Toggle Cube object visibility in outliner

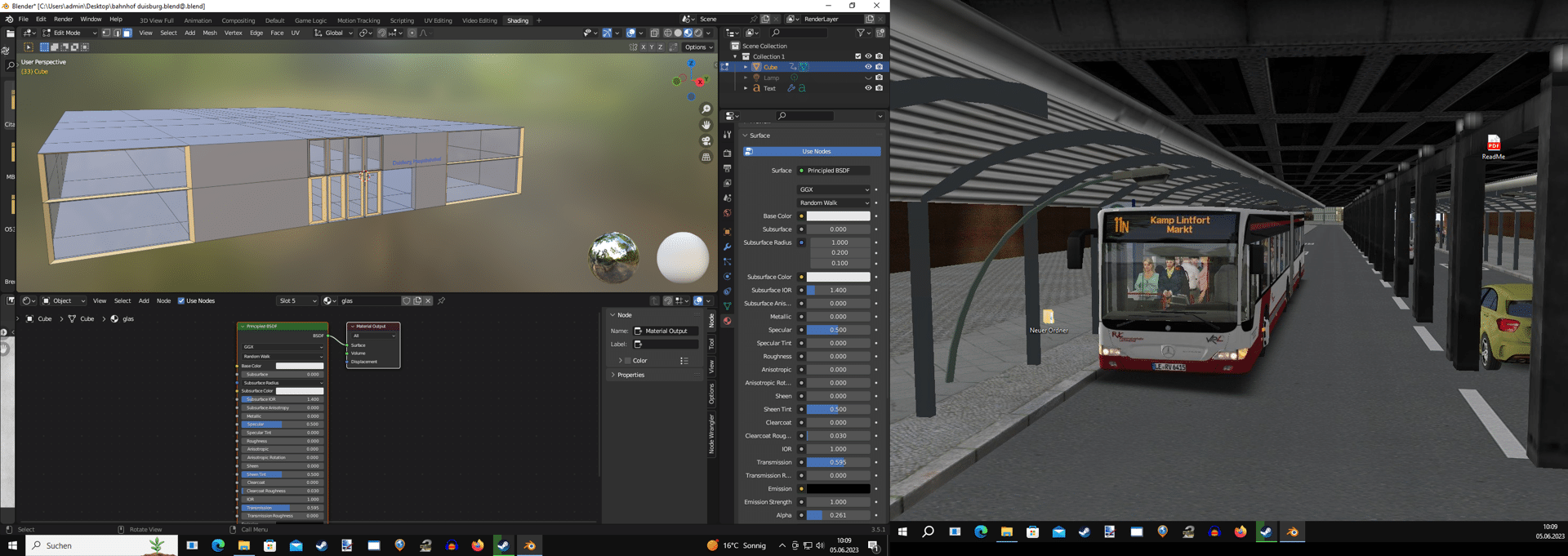[868, 67]
